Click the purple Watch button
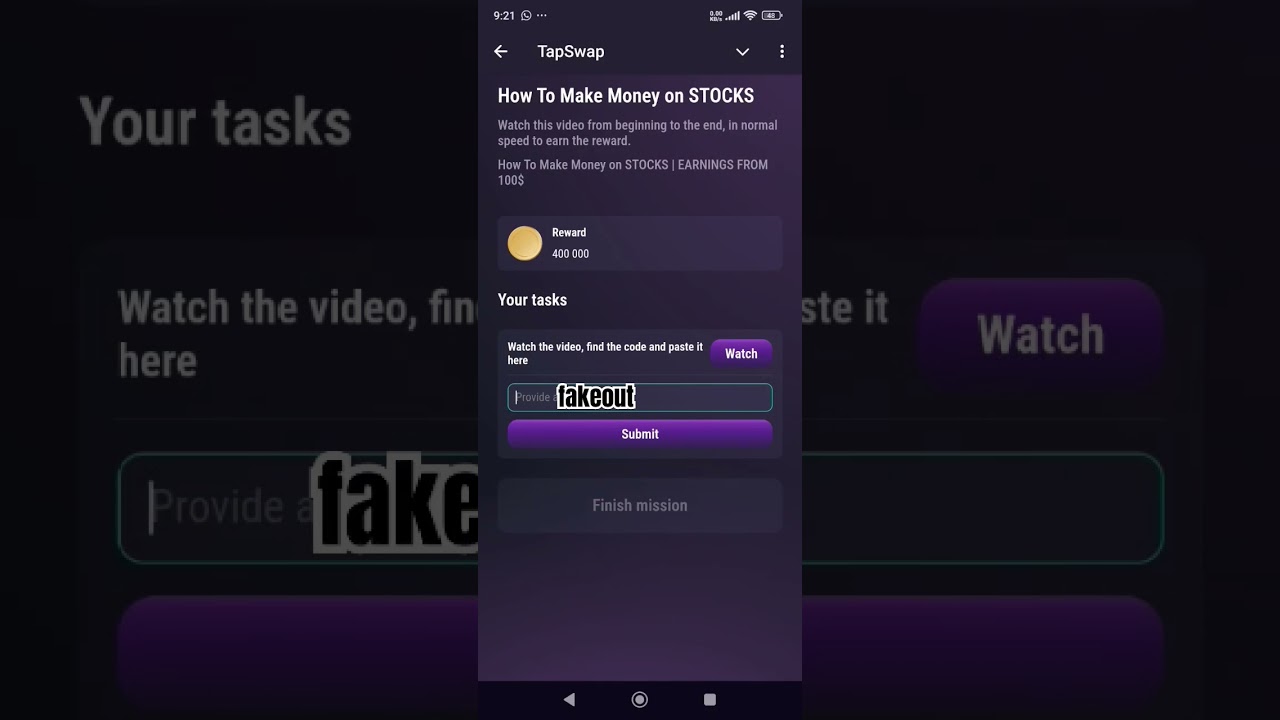1280x720 pixels. pos(741,354)
